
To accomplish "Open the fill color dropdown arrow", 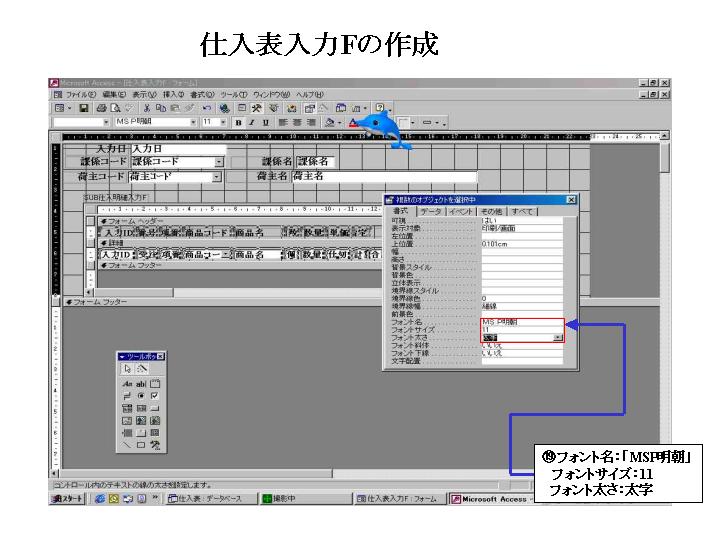I will 340,123.
